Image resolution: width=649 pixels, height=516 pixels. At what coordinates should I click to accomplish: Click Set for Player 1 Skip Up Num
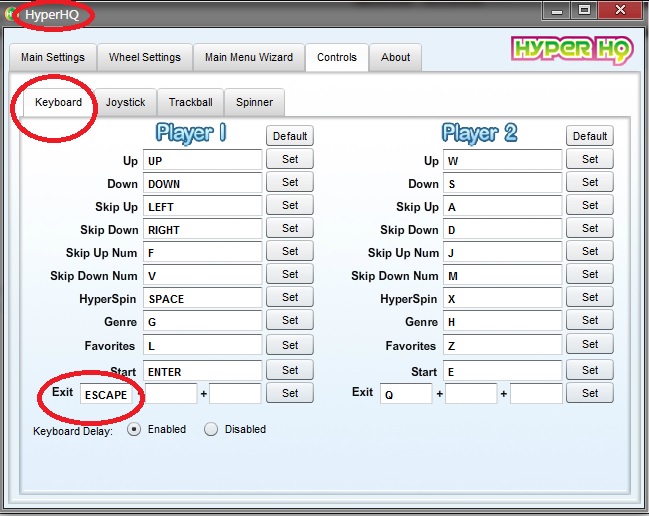[290, 251]
